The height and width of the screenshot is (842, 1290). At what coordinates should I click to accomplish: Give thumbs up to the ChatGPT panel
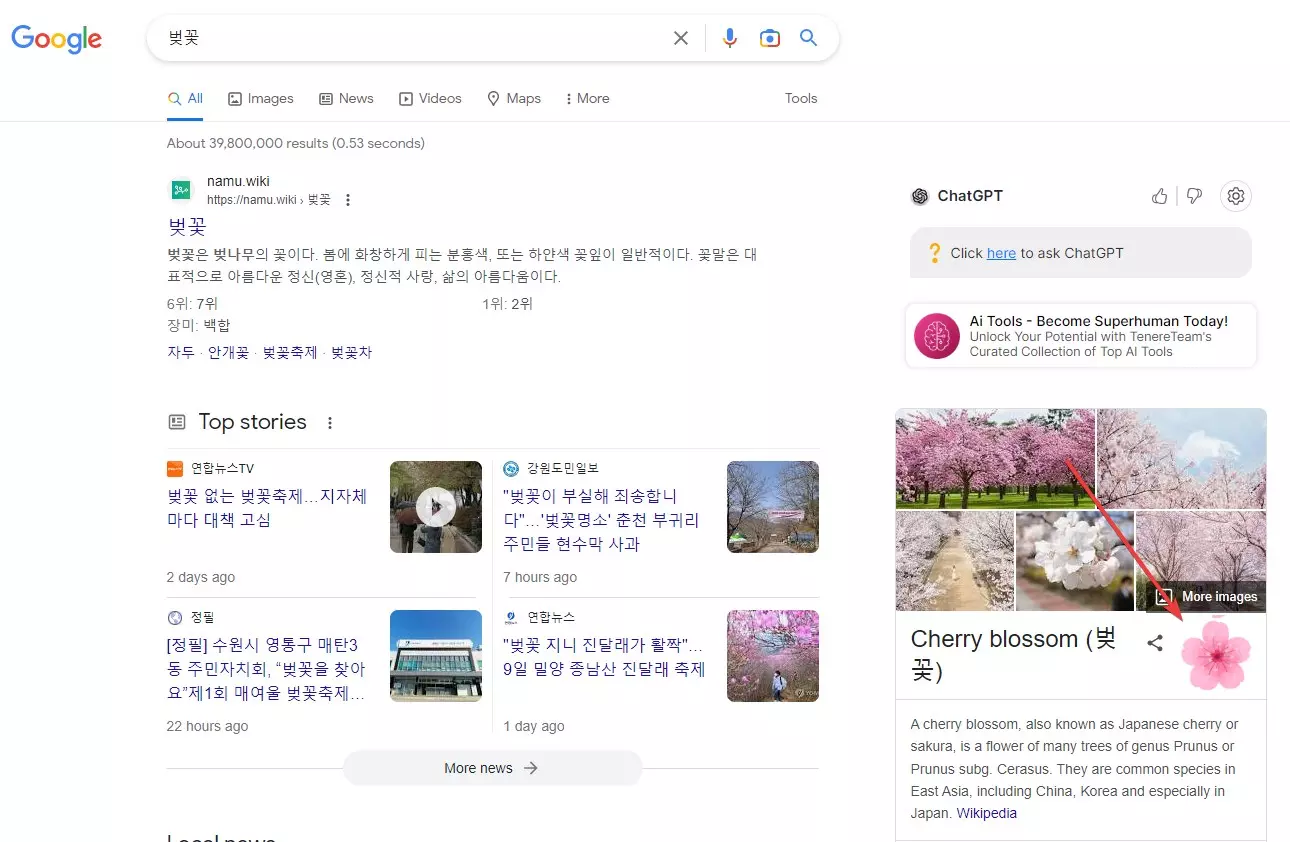tap(1159, 196)
